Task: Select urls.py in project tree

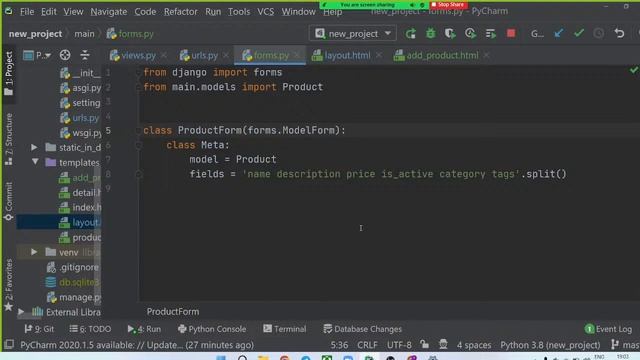Action: coord(80,118)
